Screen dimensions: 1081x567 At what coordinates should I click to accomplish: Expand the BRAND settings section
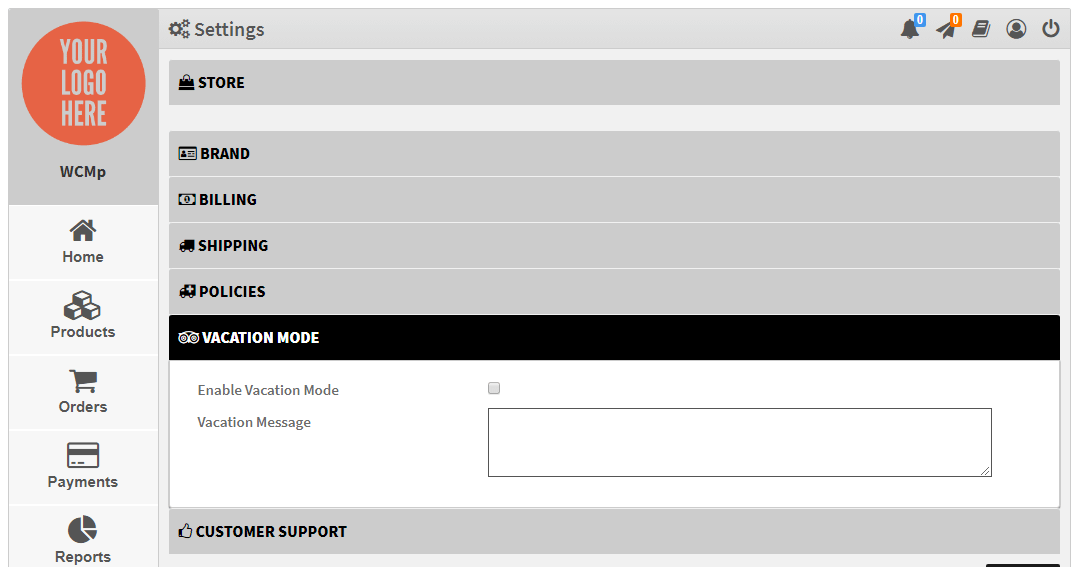614,154
